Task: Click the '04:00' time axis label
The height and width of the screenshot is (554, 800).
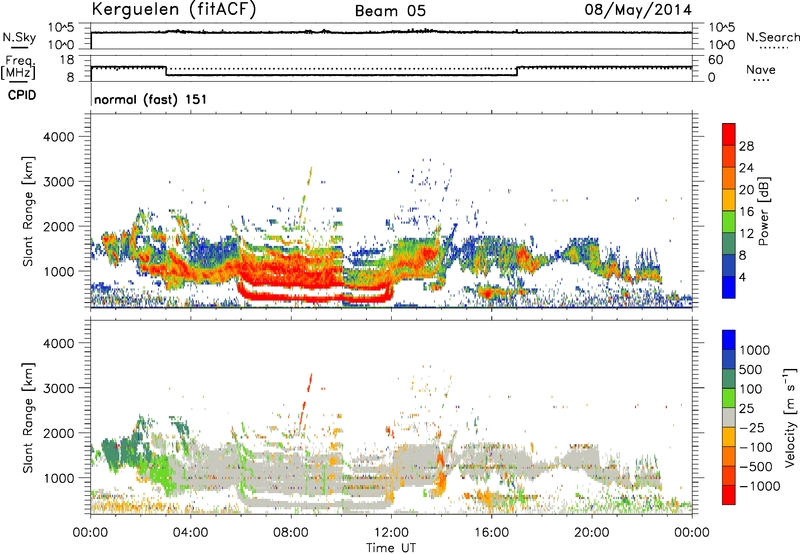Action: click(191, 533)
